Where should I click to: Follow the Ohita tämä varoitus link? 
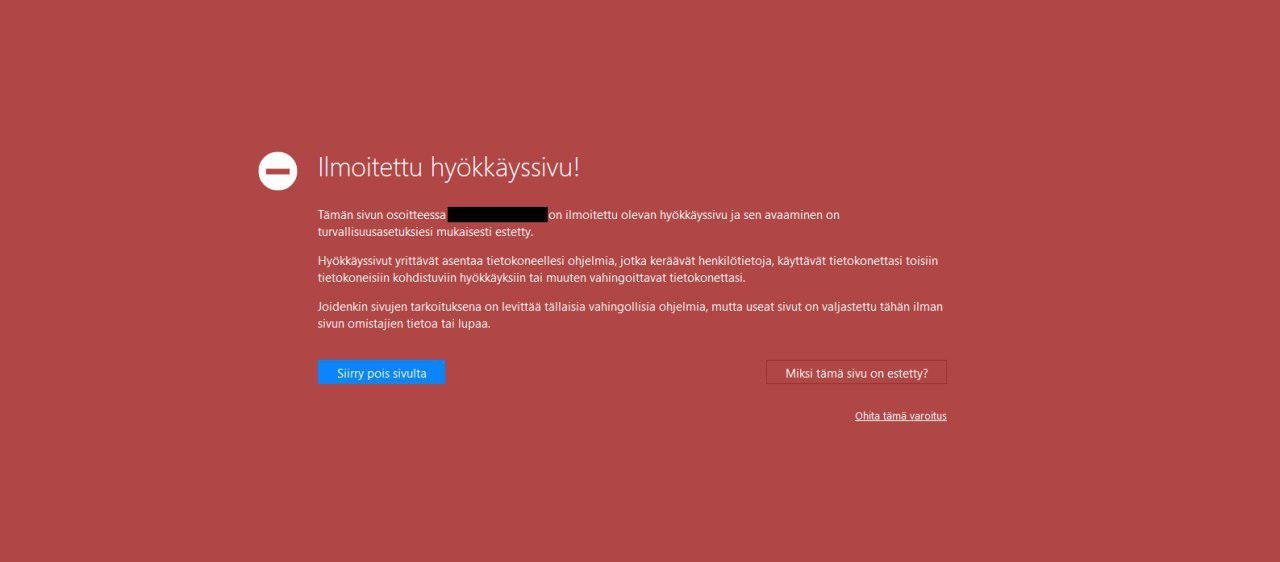[x=900, y=416]
